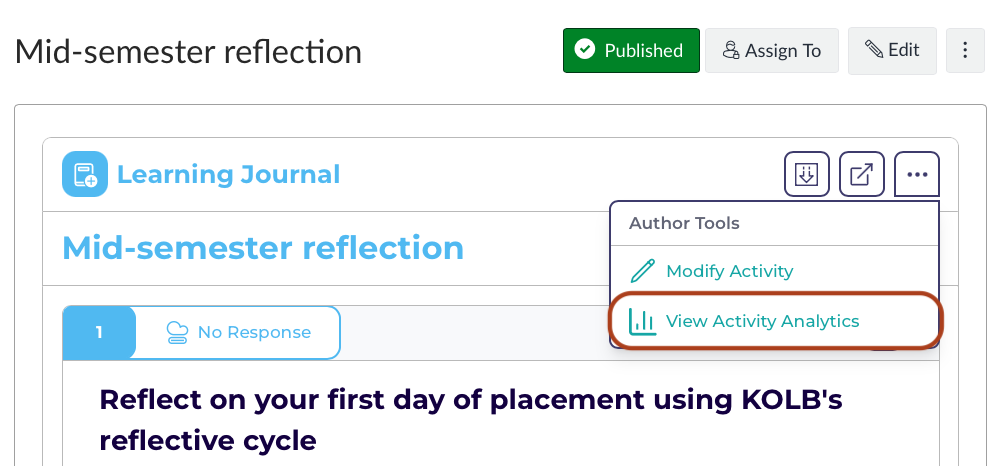Click the Assign To button
The image size is (998, 466).
pyautogui.click(x=771, y=50)
